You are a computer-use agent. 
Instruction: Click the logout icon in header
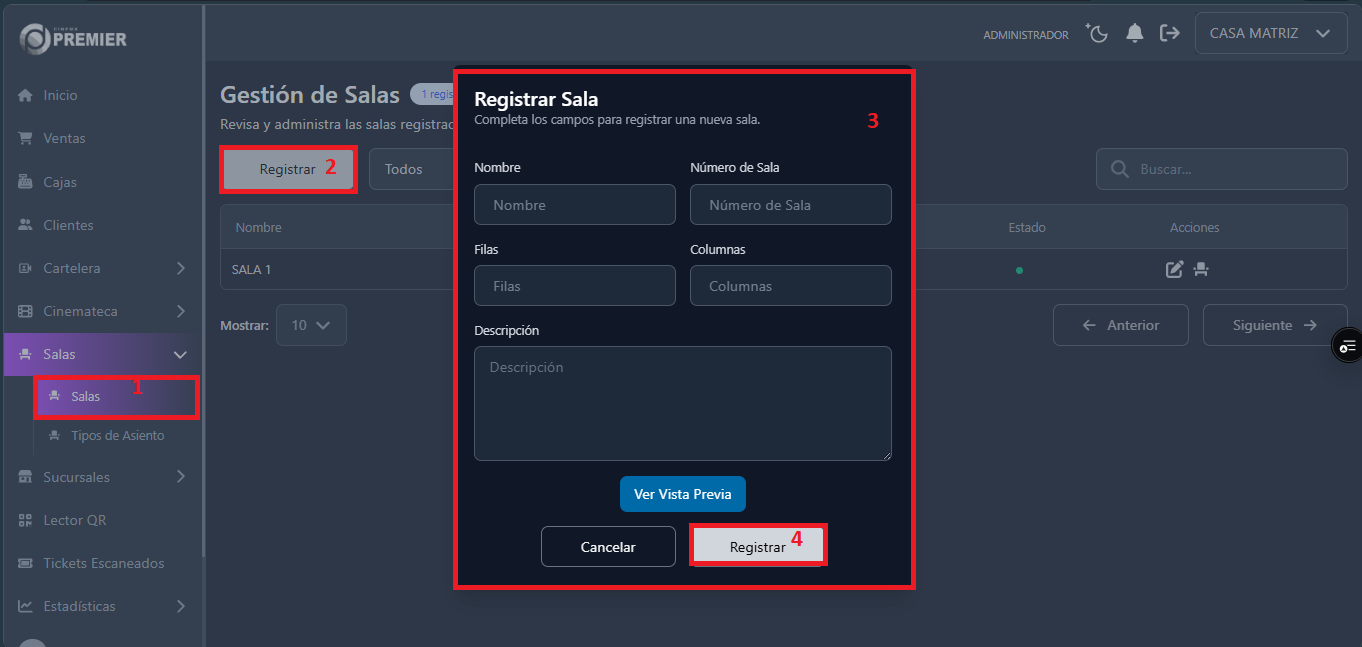click(1169, 34)
